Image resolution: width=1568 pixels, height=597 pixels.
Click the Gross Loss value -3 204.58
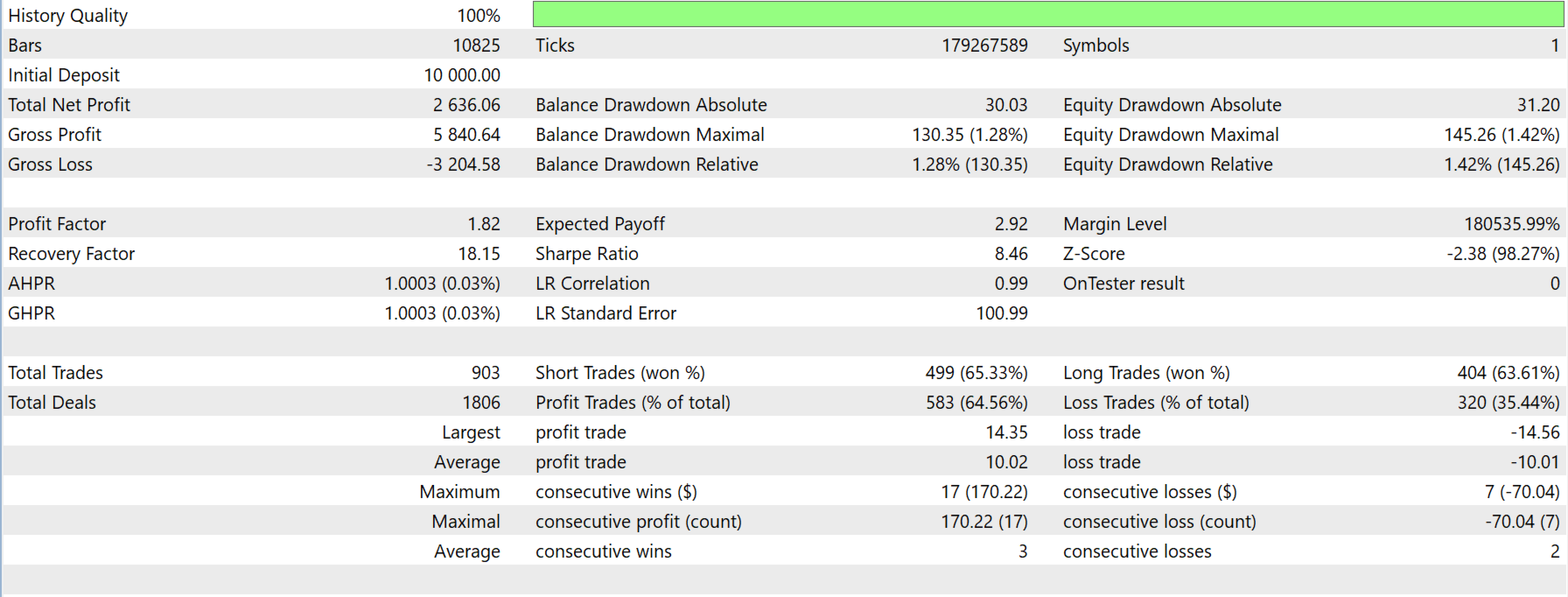click(463, 165)
